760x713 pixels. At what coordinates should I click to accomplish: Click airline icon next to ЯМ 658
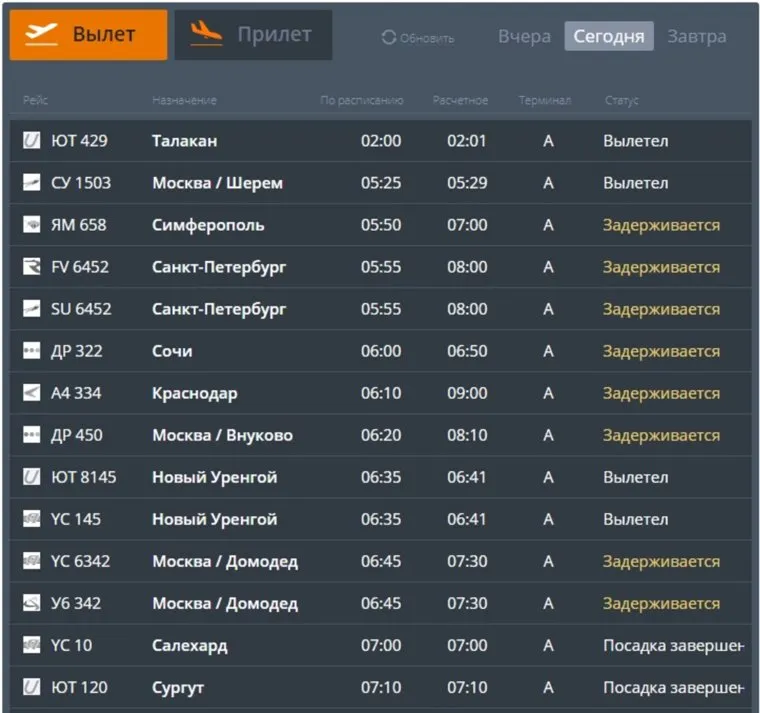point(32,225)
